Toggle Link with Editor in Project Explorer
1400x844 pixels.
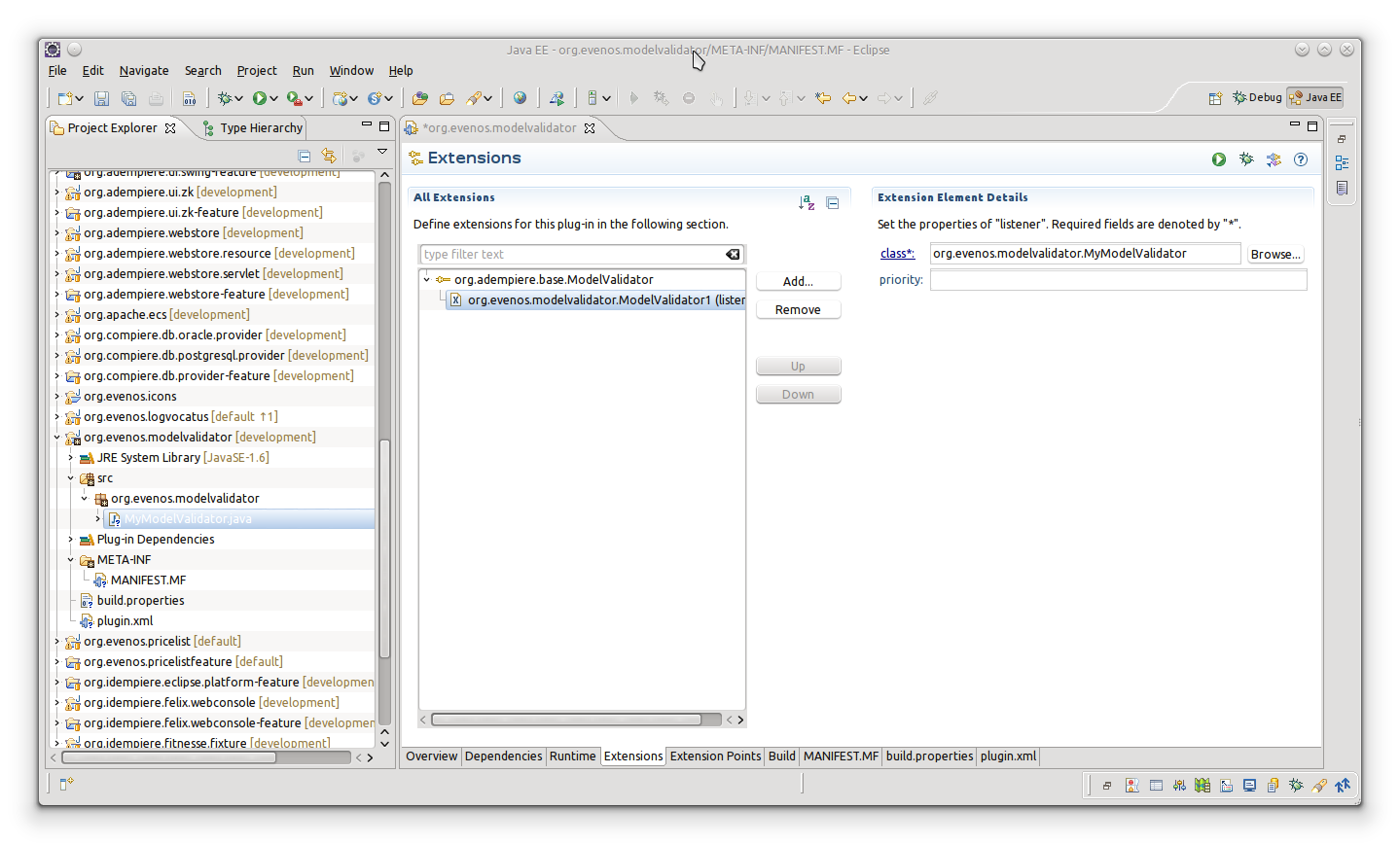(x=329, y=157)
